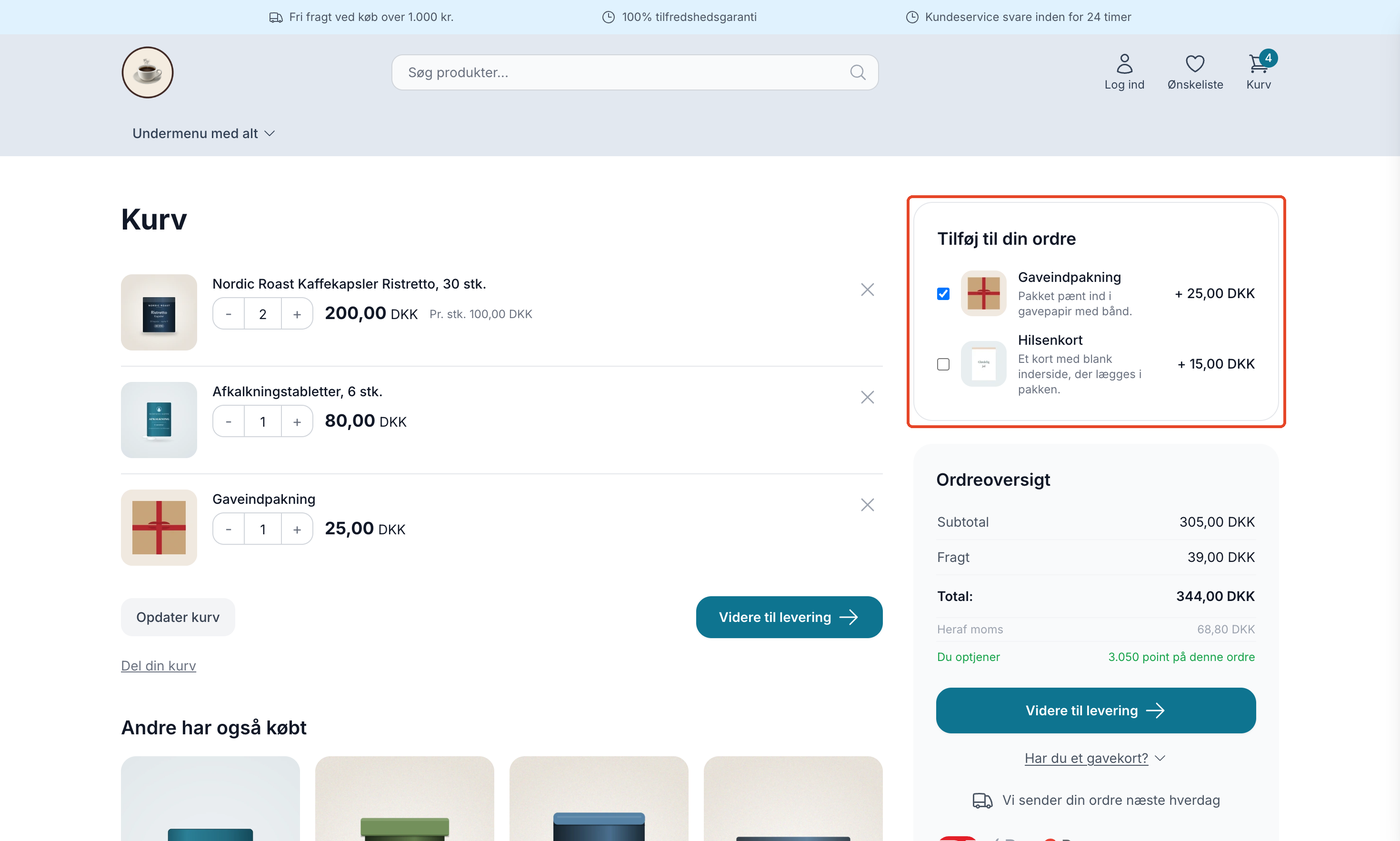Viewport: 1400px width, 841px height.
Task: Uncheck the Gaveindpakning add-on checkbox
Action: pos(943,294)
